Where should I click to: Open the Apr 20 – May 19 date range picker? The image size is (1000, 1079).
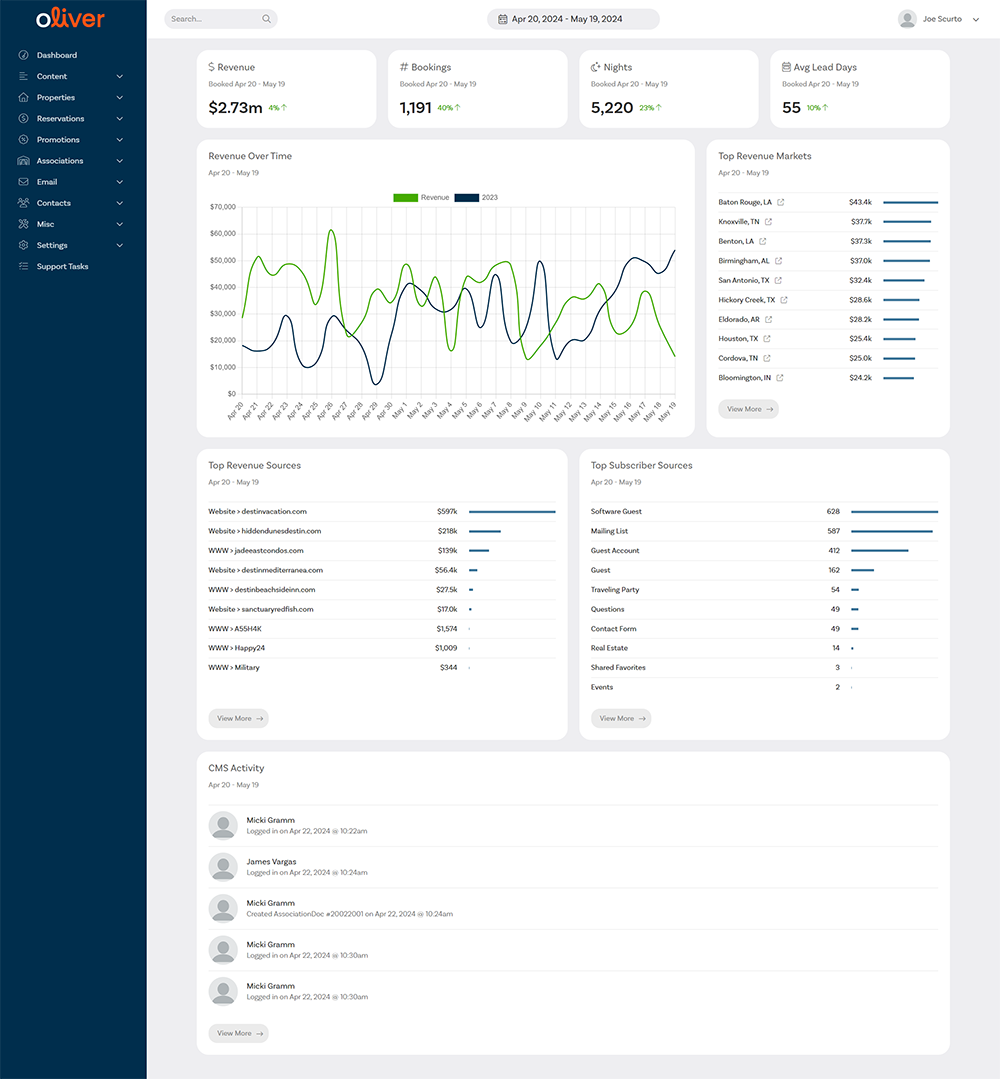point(573,19)
